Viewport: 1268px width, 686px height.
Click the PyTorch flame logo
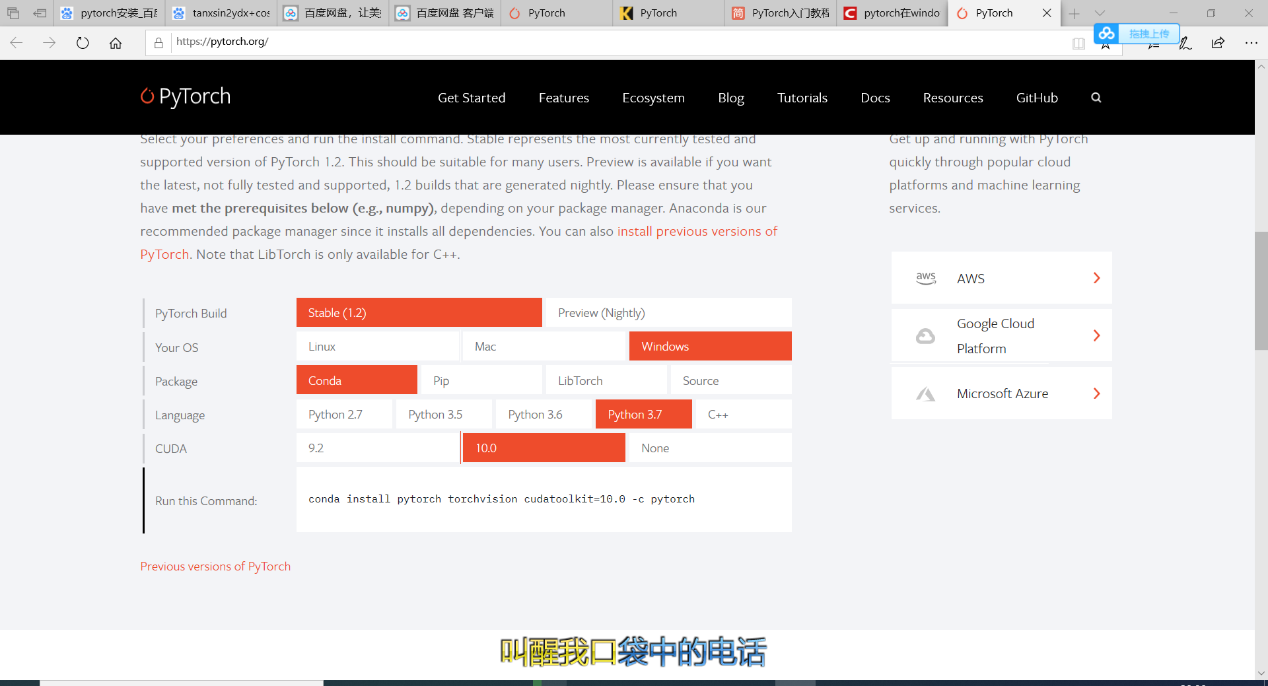147,96
